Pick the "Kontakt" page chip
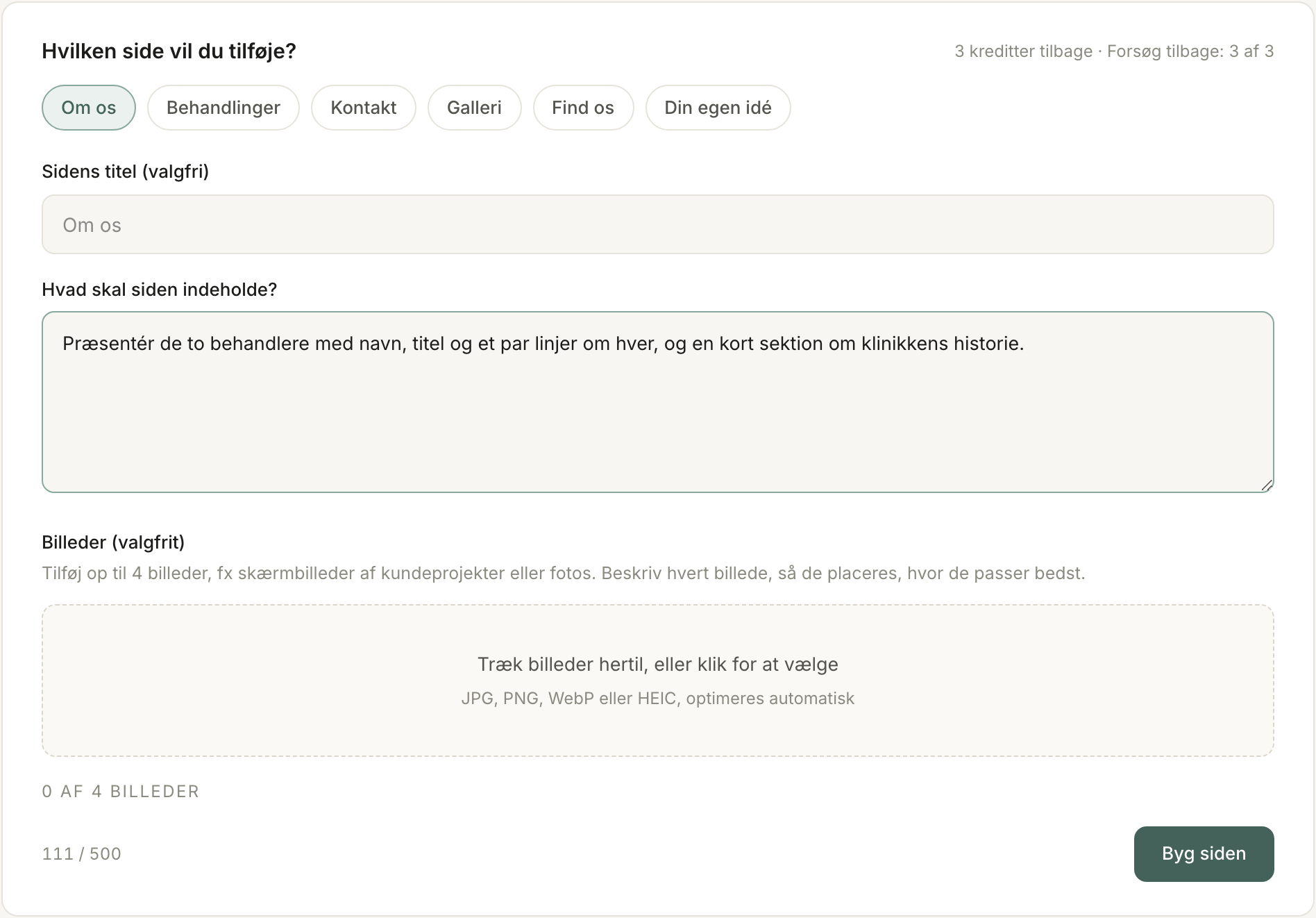1316x918 pixels. (x=364, y=108)
